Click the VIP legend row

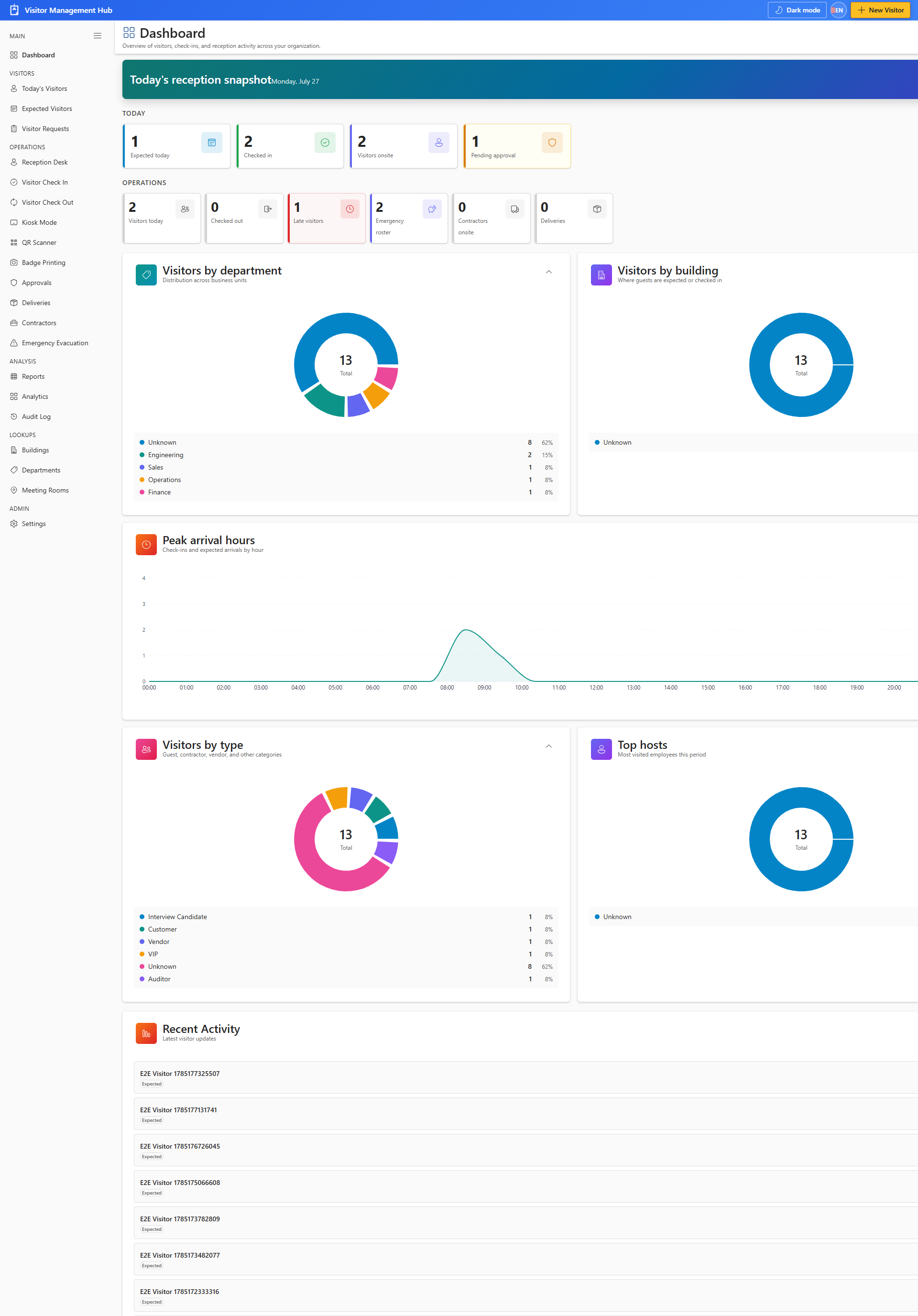pyautogui.click(x=346, y=954)
